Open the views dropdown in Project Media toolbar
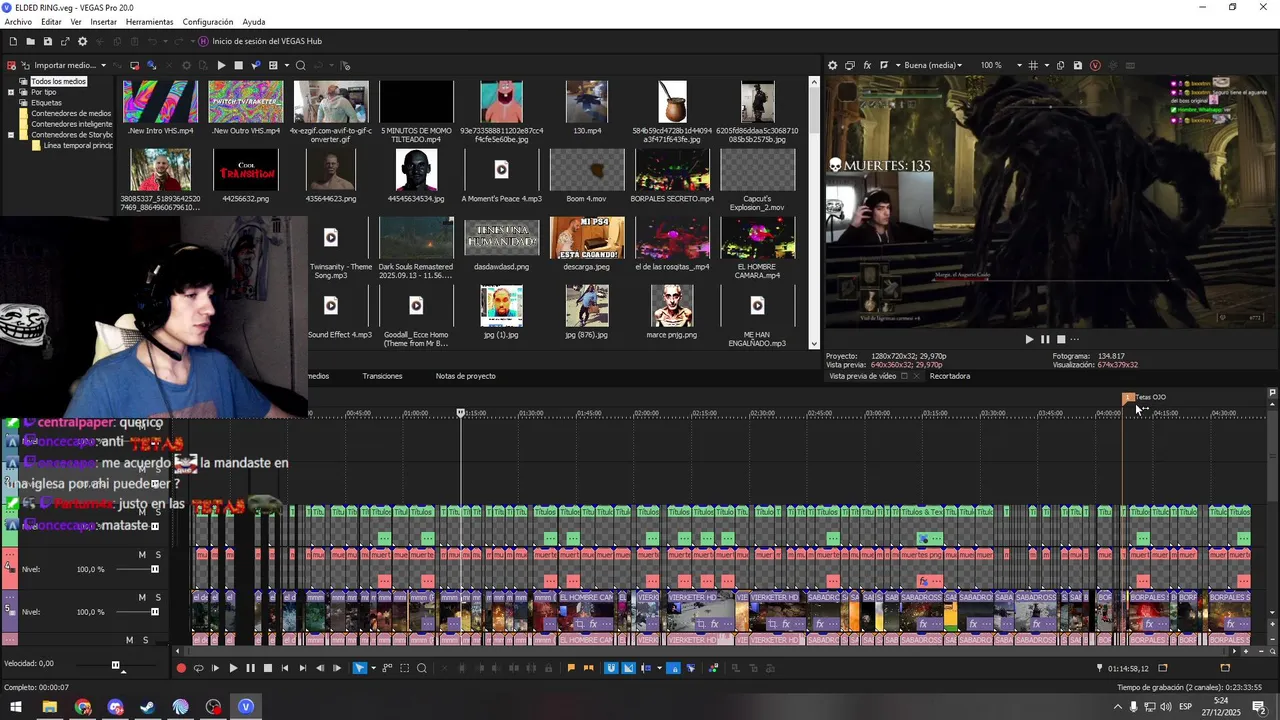The image size is (1280, 720). pos(287,65)
